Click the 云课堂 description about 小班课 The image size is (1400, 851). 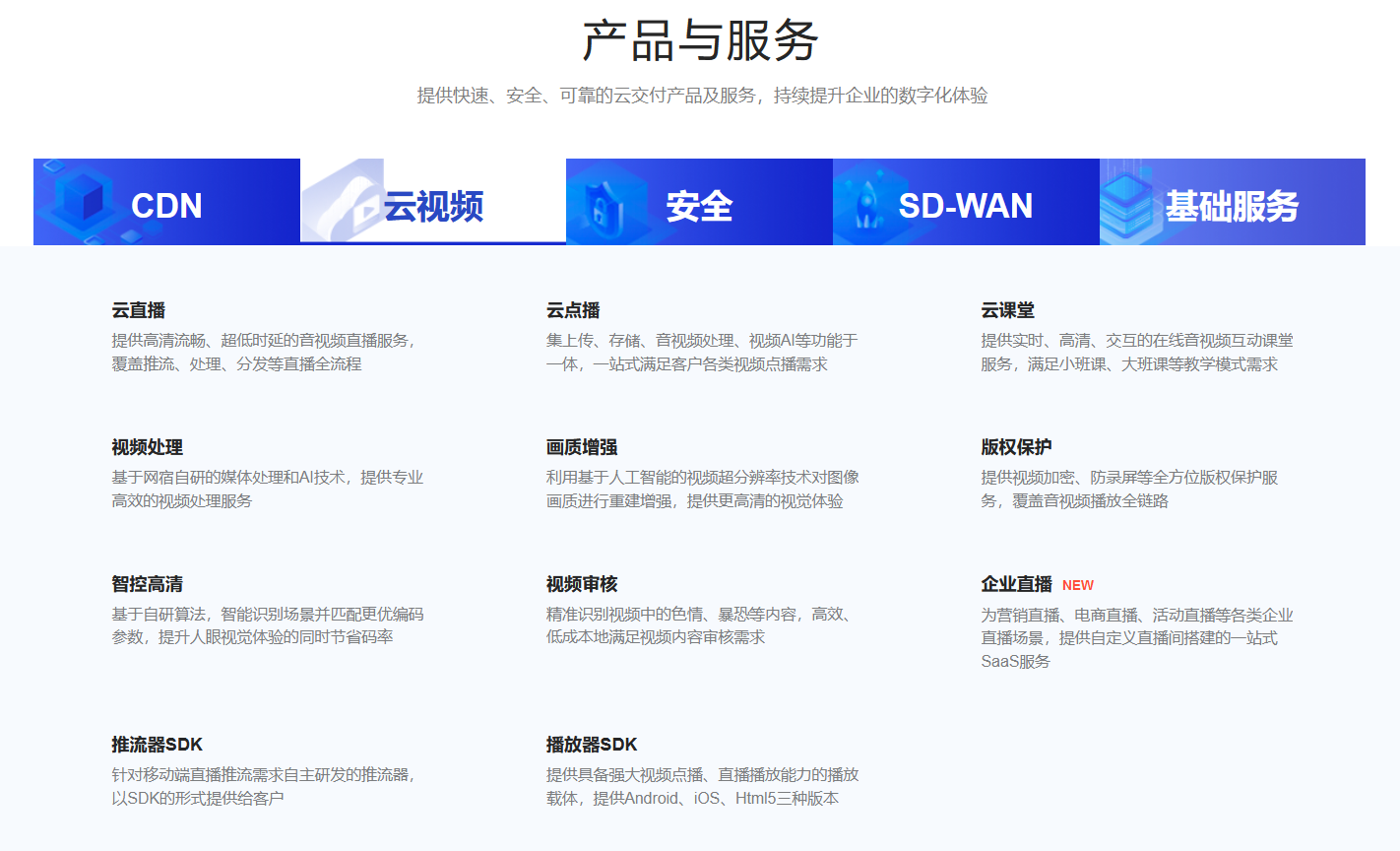point(1137,353)
